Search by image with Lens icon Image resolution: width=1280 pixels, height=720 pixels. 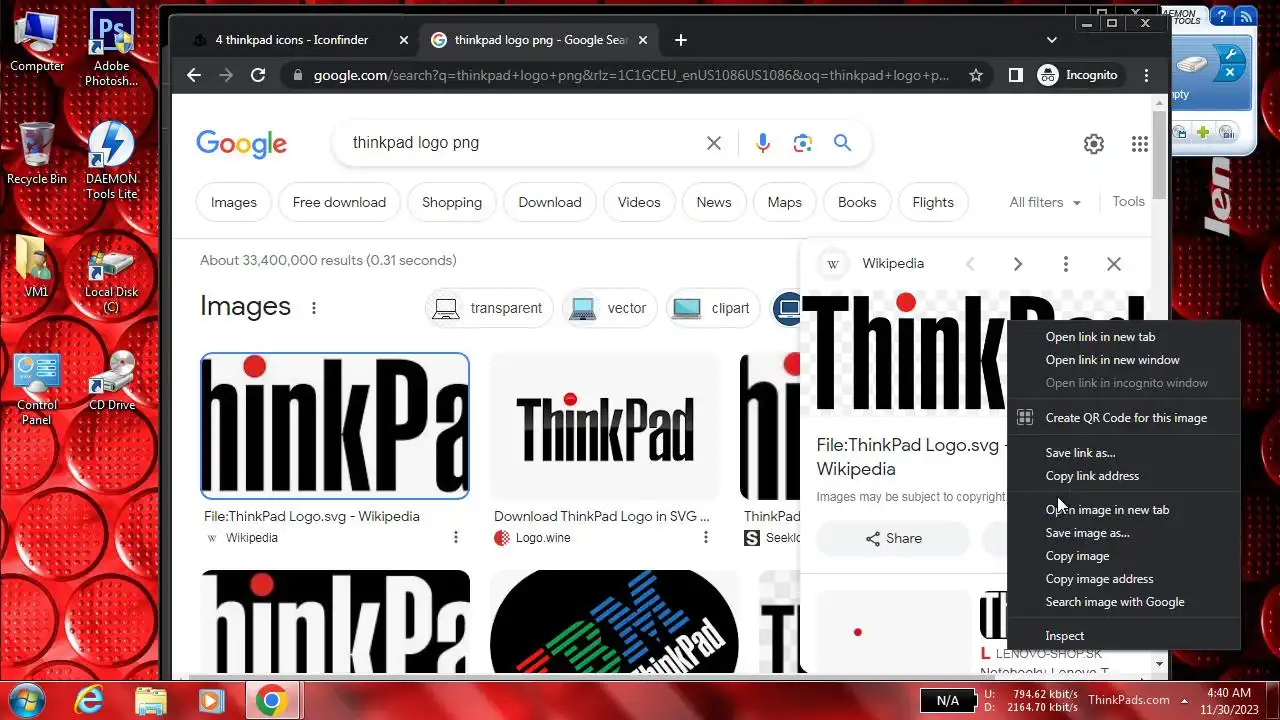click(x=802, y=143)
